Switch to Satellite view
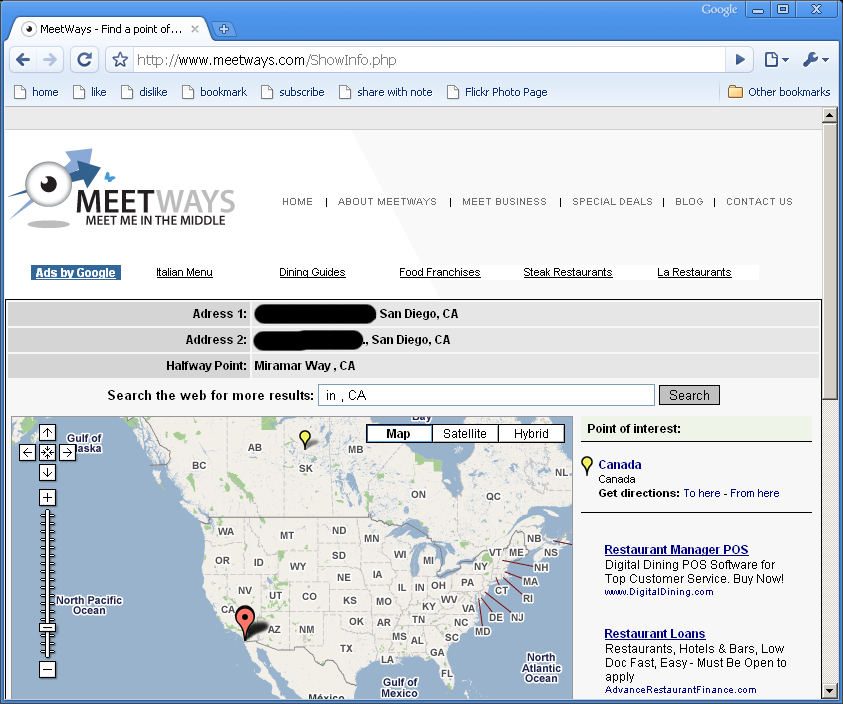Viewport: 843px width, 704px height. tap(465, 433)
